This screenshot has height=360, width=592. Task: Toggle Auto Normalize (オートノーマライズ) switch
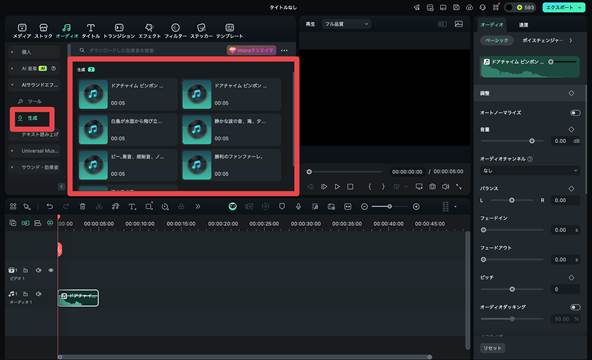click(575, 112)
